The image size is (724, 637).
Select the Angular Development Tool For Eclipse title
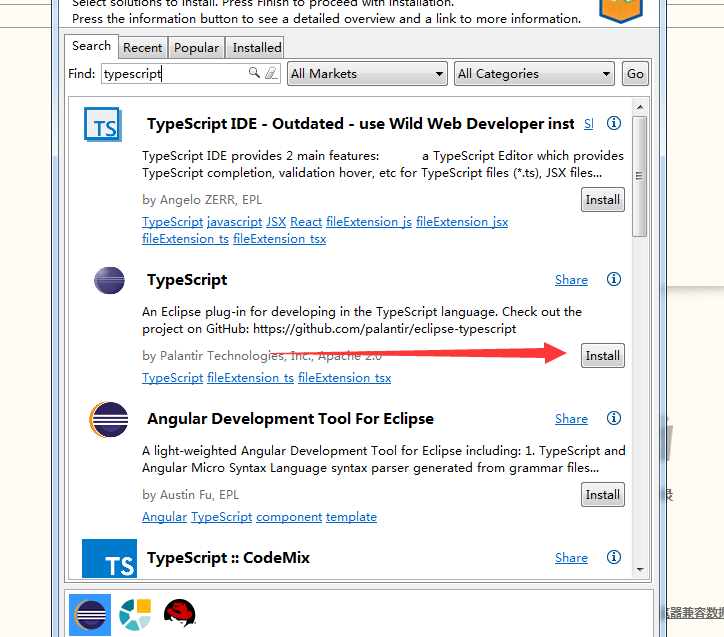pos(290,419)
